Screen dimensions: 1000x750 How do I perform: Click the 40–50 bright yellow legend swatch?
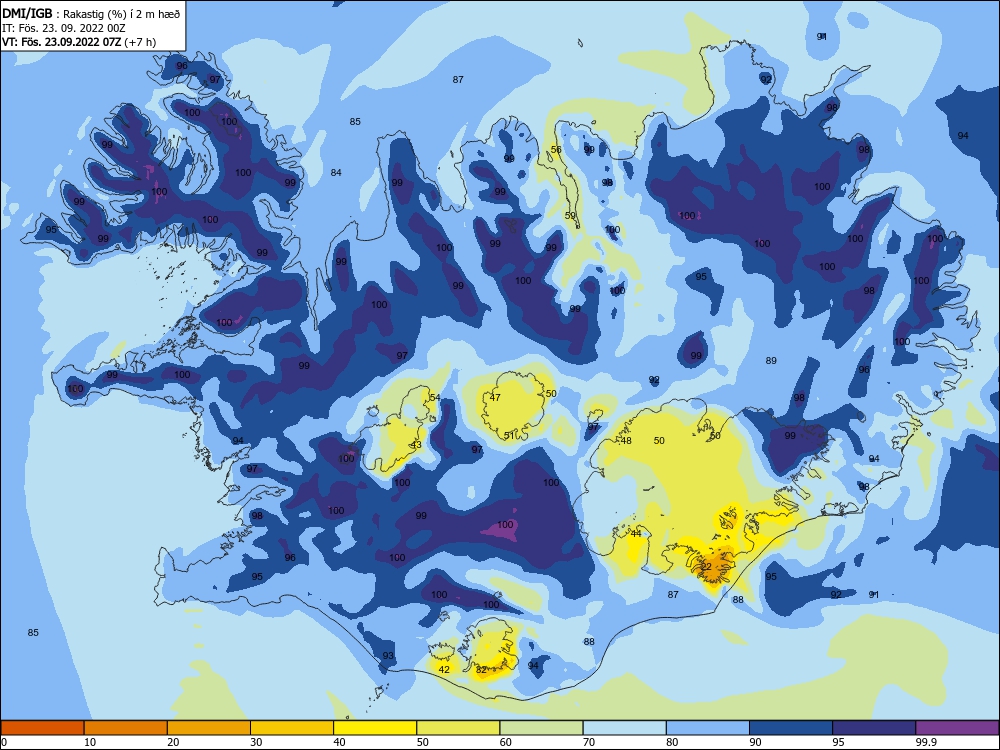click(375, 728)
